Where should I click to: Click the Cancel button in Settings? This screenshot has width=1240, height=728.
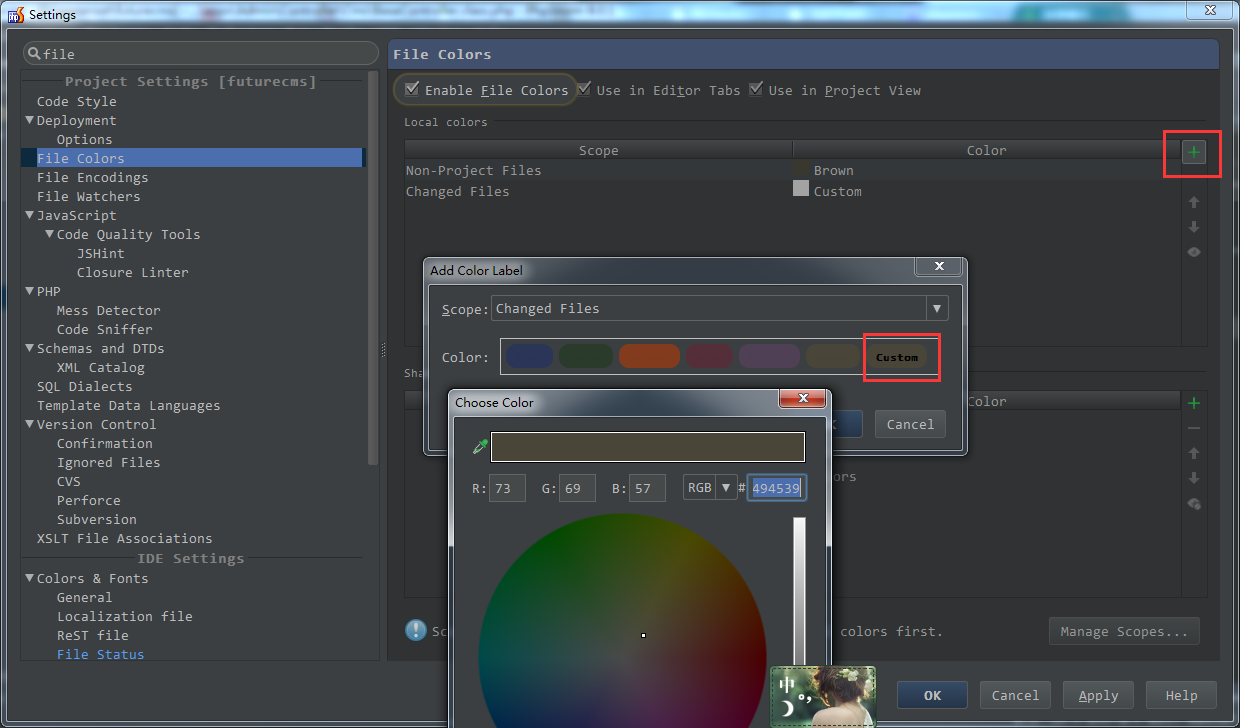(x=1015, y=695)
